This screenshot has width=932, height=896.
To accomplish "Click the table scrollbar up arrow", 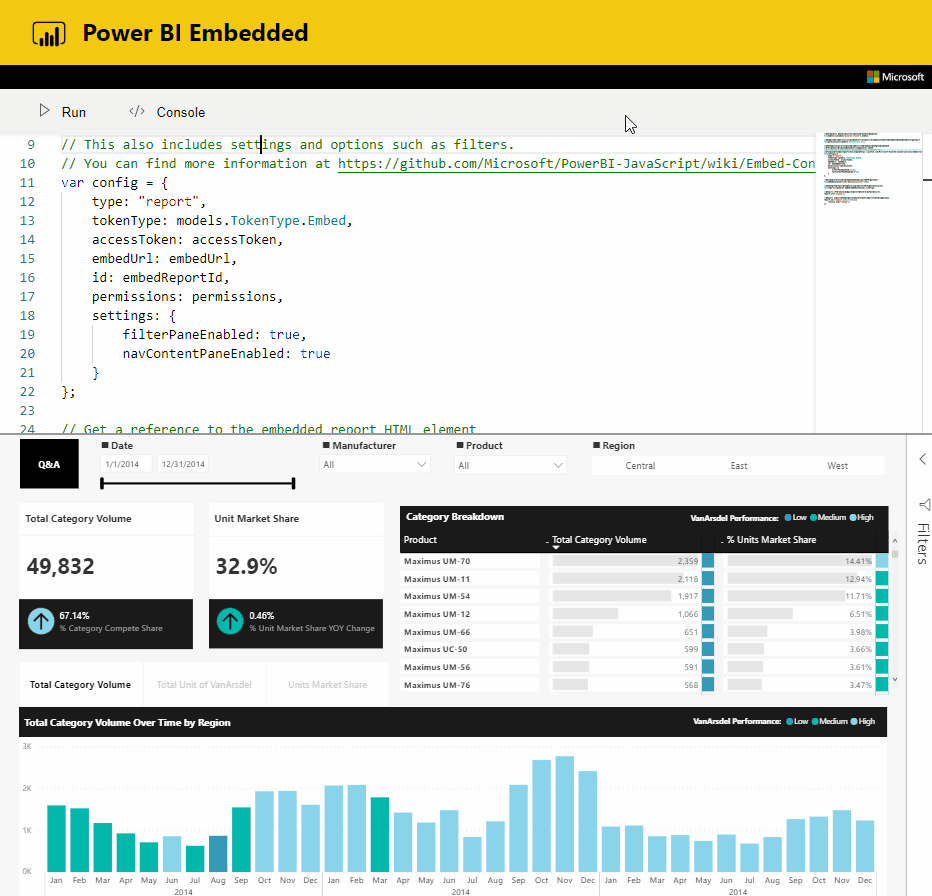I will coord(895,540).
